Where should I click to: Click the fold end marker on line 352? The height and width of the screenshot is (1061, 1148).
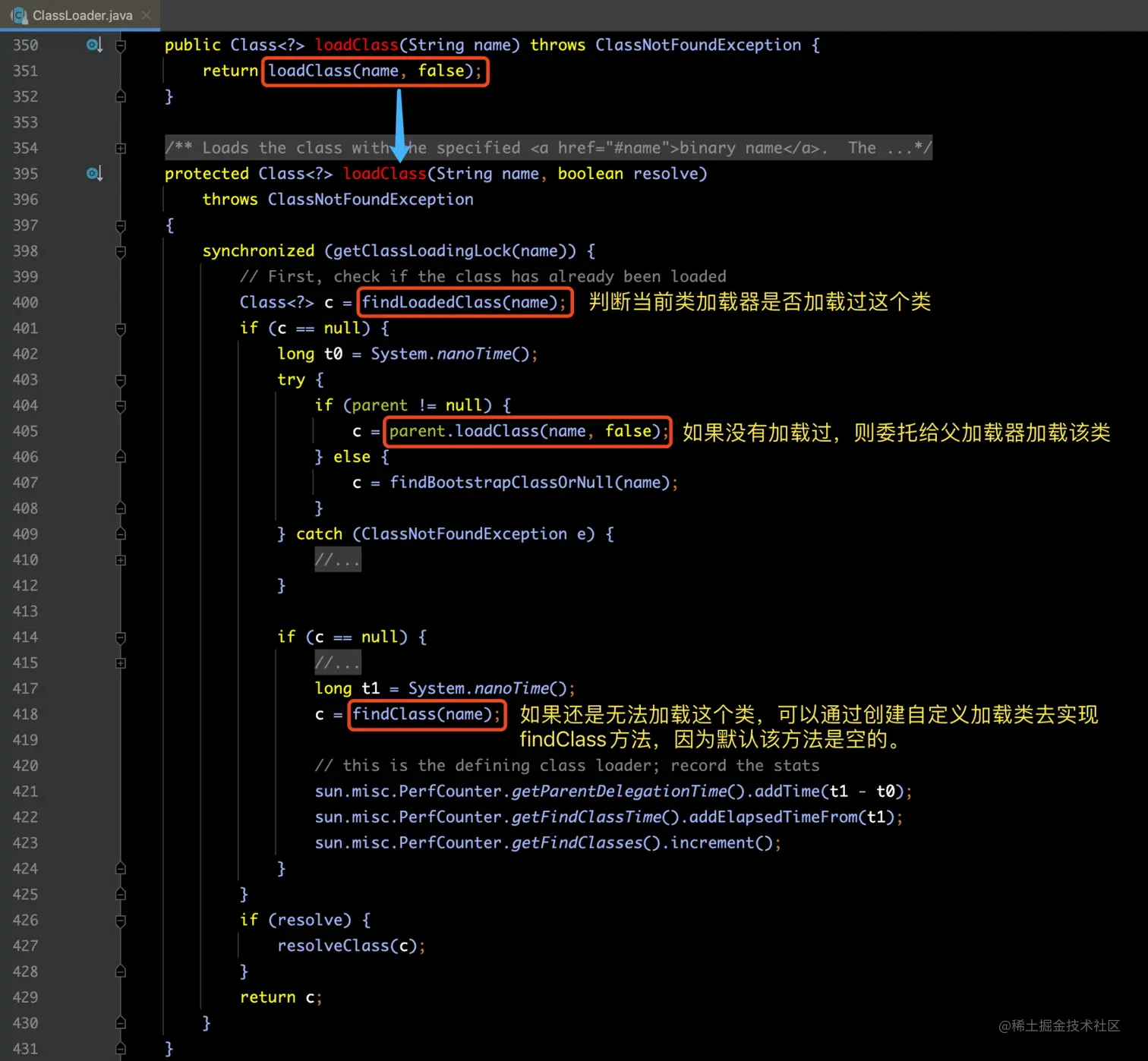[x=121, y=96]
